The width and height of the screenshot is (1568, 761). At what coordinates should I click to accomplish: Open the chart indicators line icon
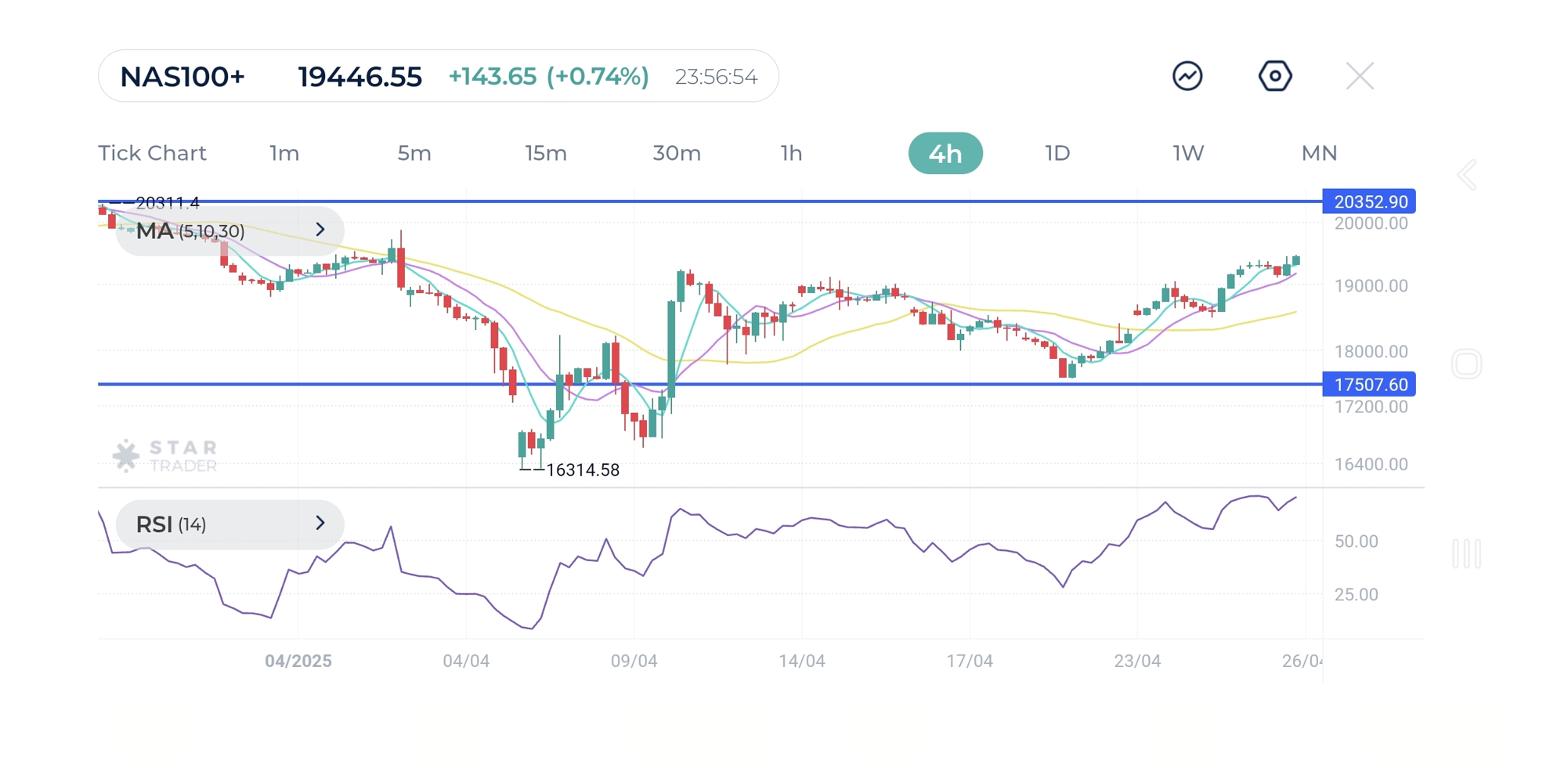tap(1187, 76)
